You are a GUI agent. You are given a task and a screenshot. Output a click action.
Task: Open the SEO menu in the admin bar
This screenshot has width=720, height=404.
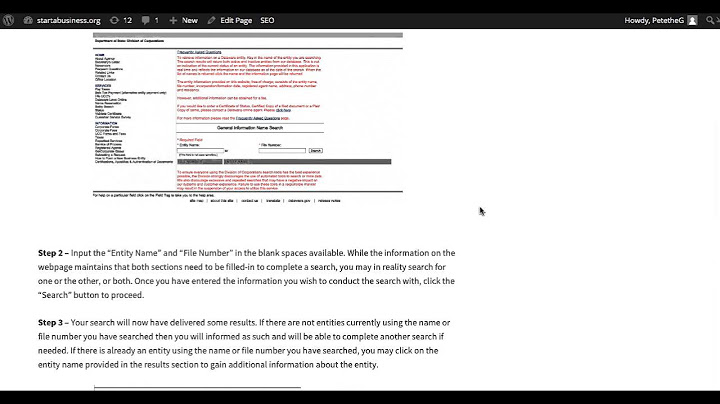(x=267, y=20)
